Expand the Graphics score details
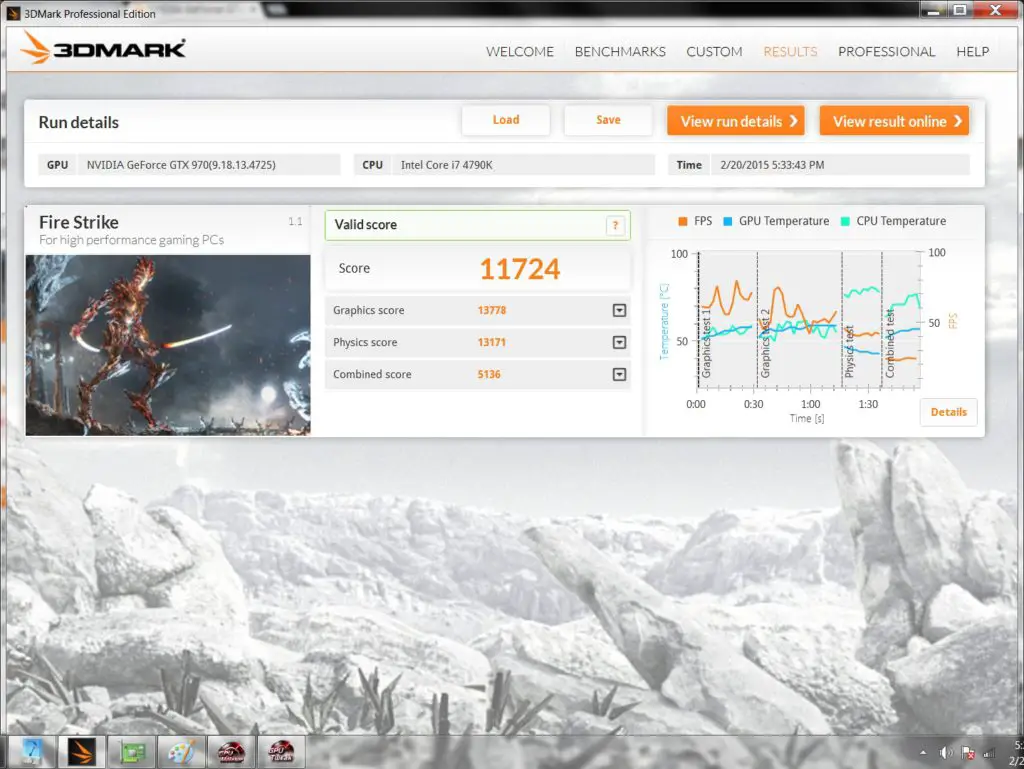The width and height of the screenshot is (1024, 769). [619, 310]
